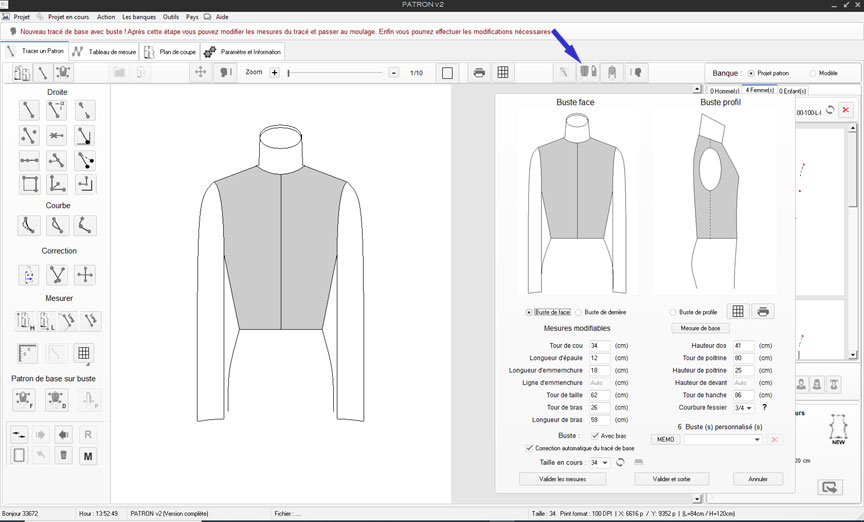Viewport: 864px width, 522px height.
Task: Toggle the Avec bras checkbox
Action: click(596, 435)
